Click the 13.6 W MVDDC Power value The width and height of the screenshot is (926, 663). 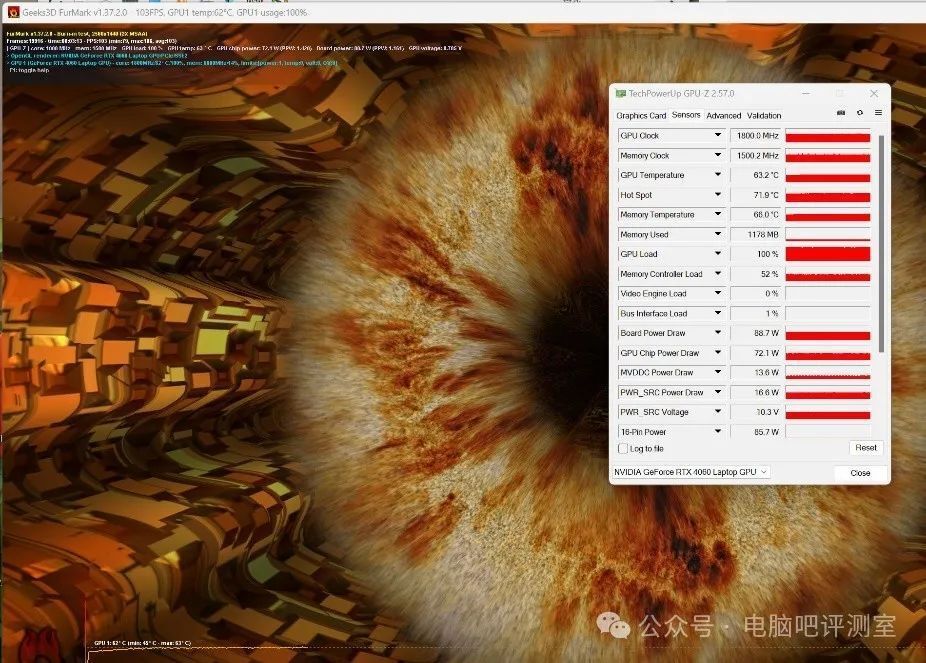coord(755,373)
